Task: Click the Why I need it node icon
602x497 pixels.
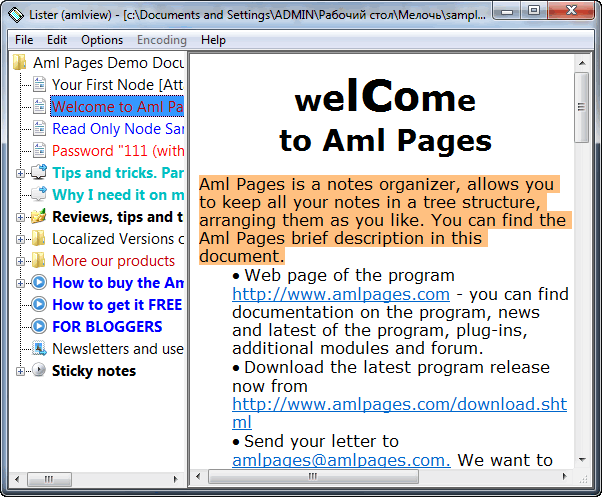Action: tap(39, 194)
